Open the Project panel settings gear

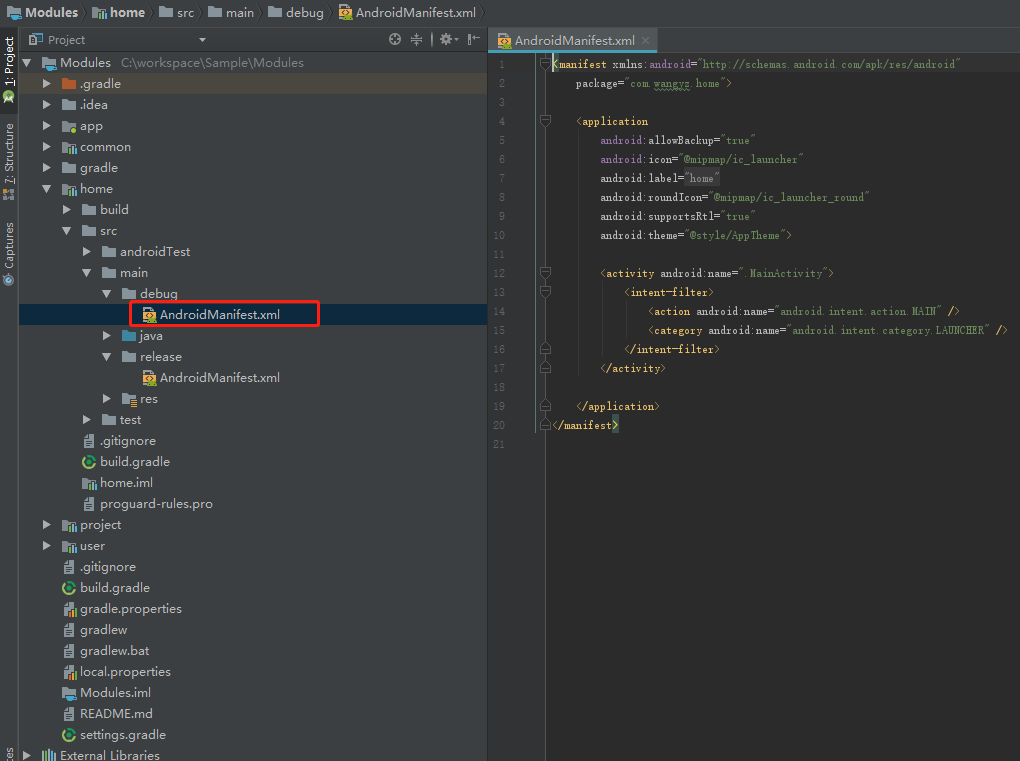pyautogui.click(x=446, y=40)
